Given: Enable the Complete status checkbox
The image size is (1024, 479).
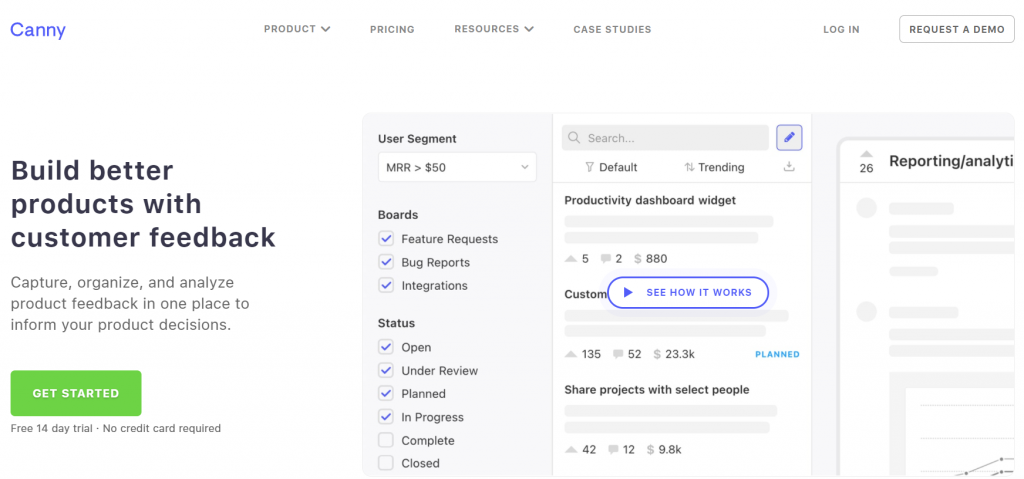Looking at the screenshot, I should coord(386,440).
